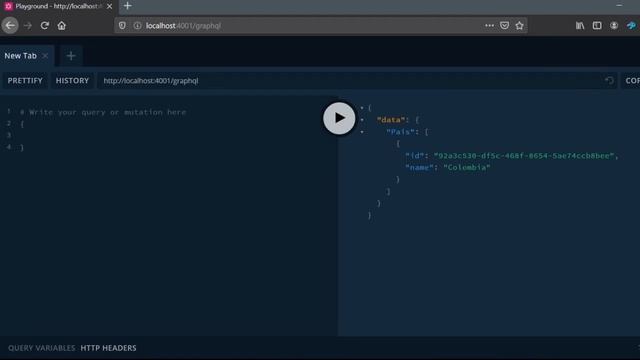Open the Firefox account icon
Image resolution: width=640 pixels, height=360 pixels.
pos(614,25)
